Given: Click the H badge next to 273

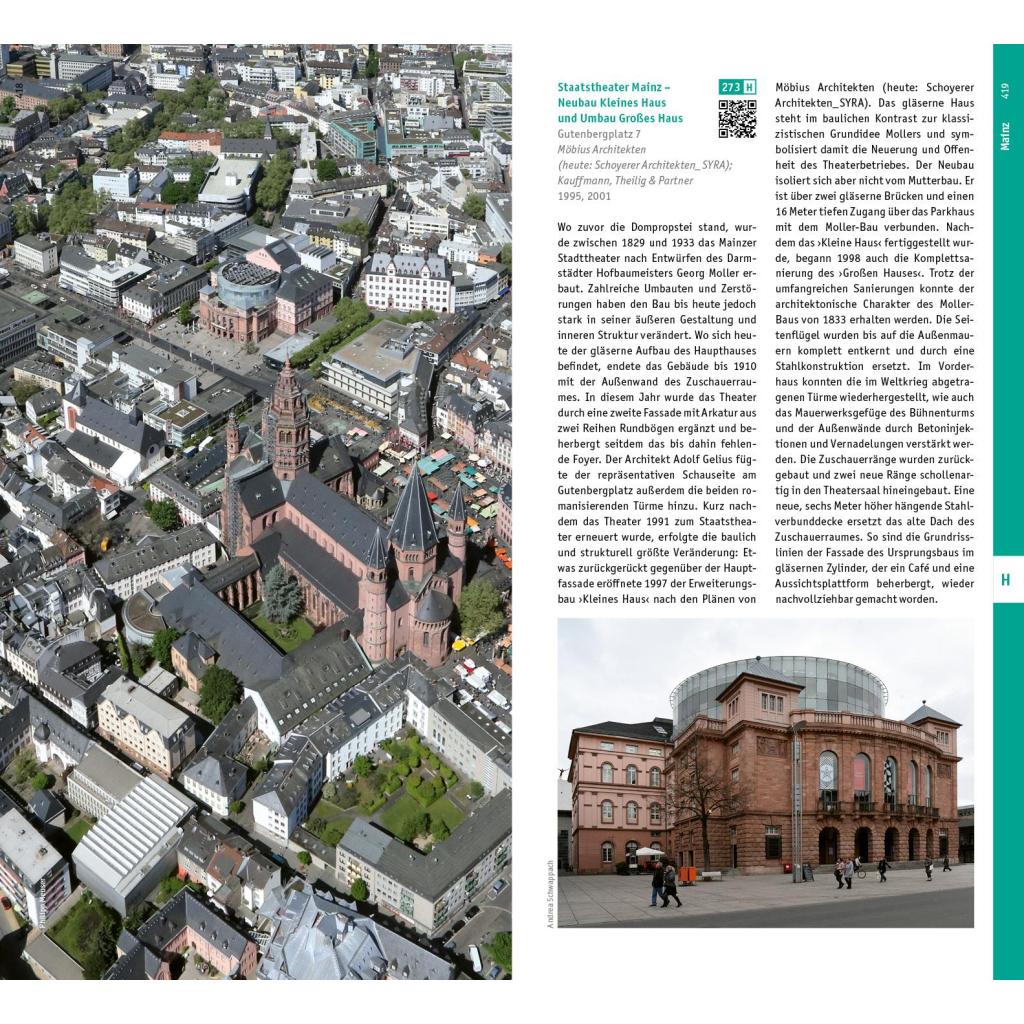Looking at the screenshot, I should (749, 87).
